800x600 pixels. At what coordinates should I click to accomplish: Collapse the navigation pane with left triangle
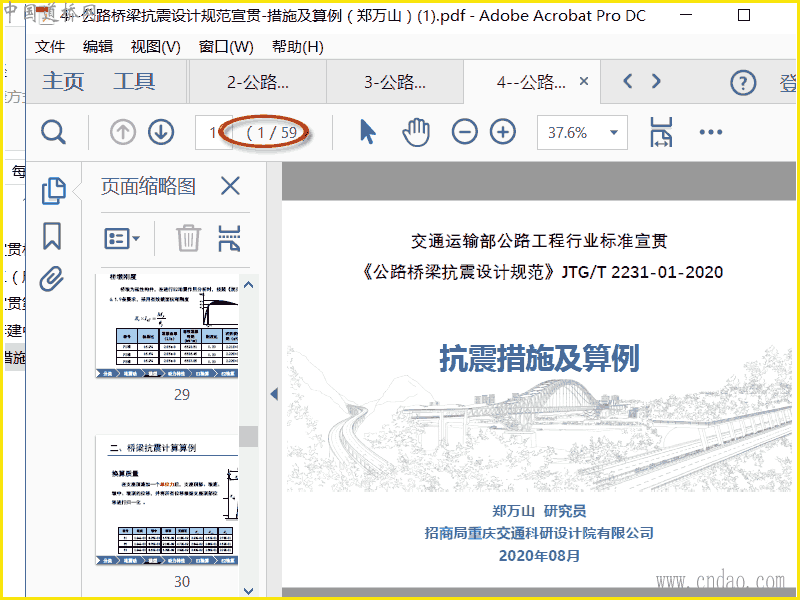tap(274, 394)
